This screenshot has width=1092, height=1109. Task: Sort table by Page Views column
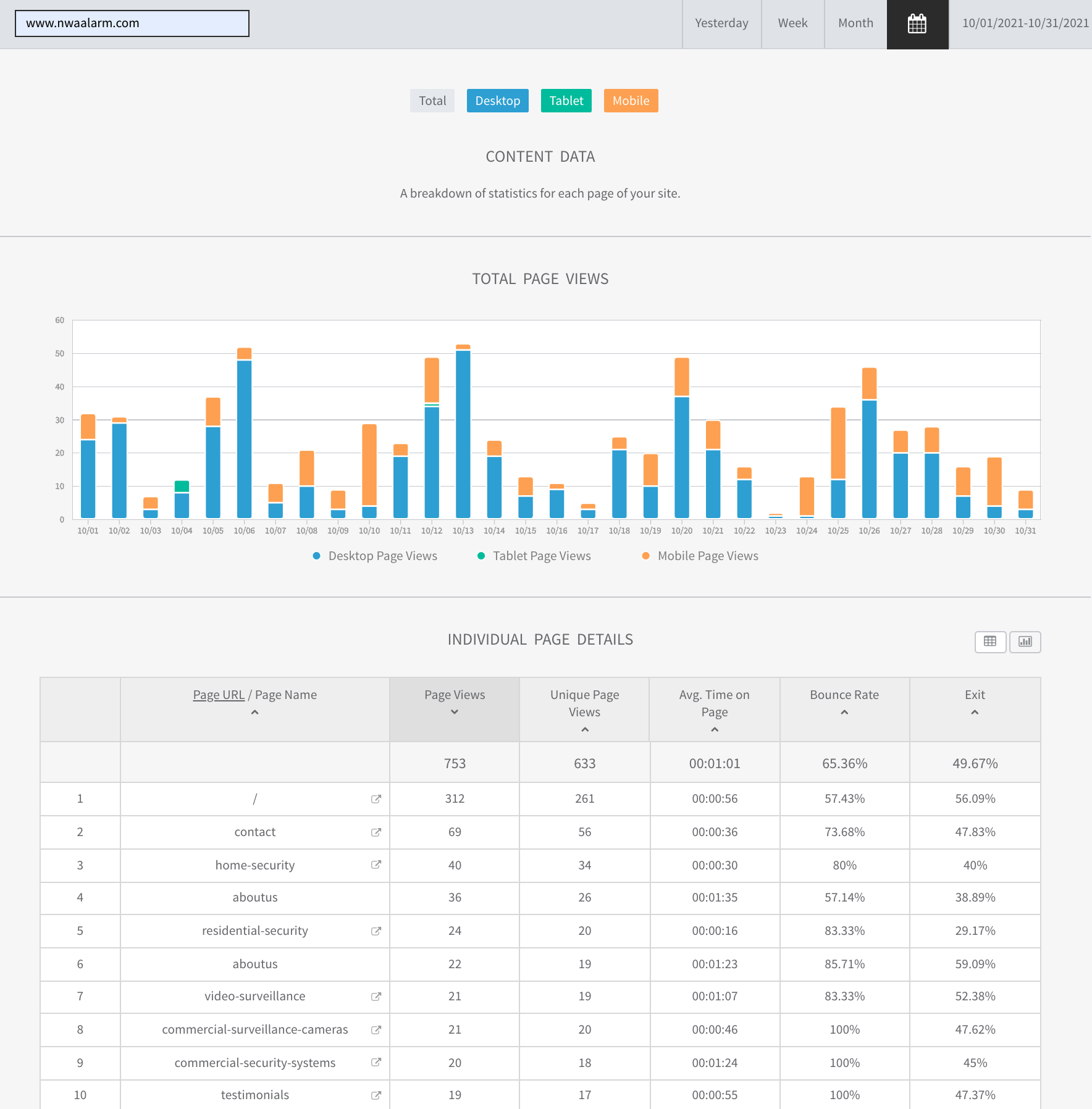(455, 703)
